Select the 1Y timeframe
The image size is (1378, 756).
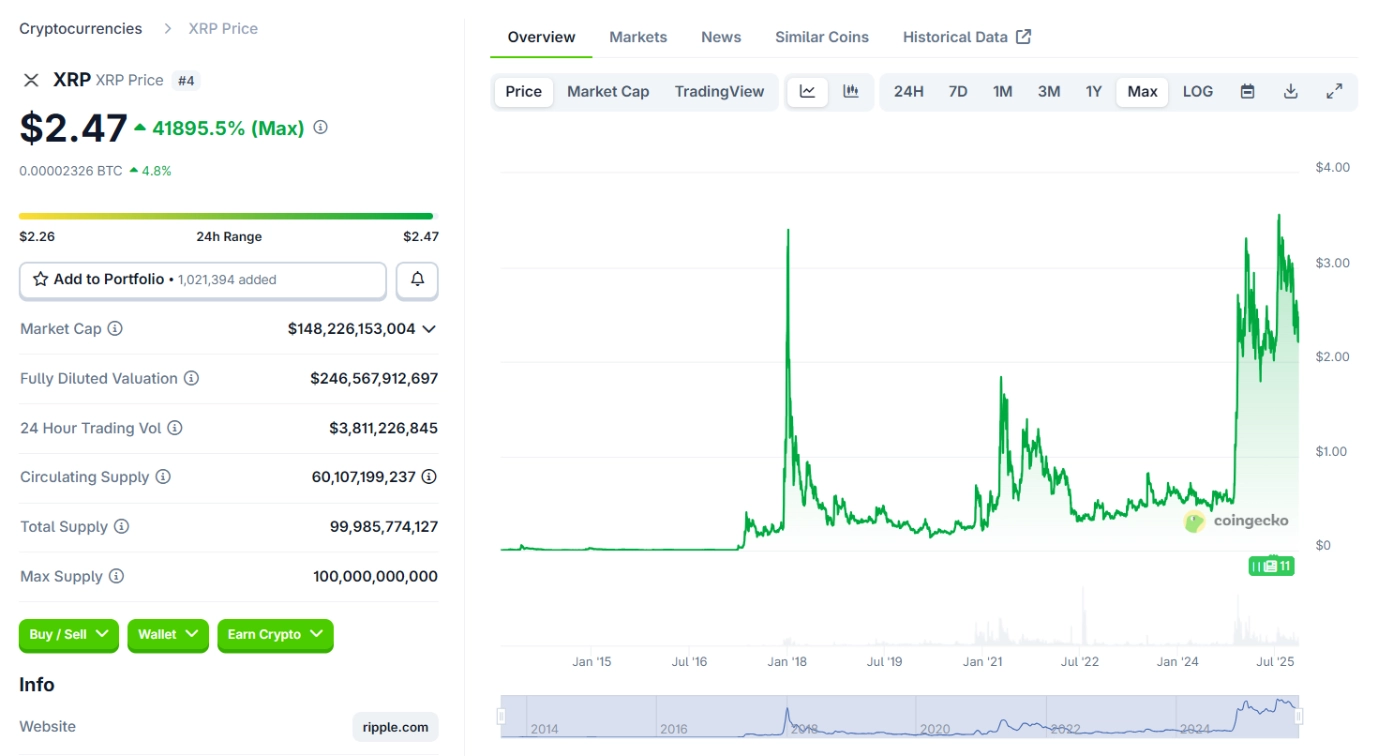(1094, 91)
